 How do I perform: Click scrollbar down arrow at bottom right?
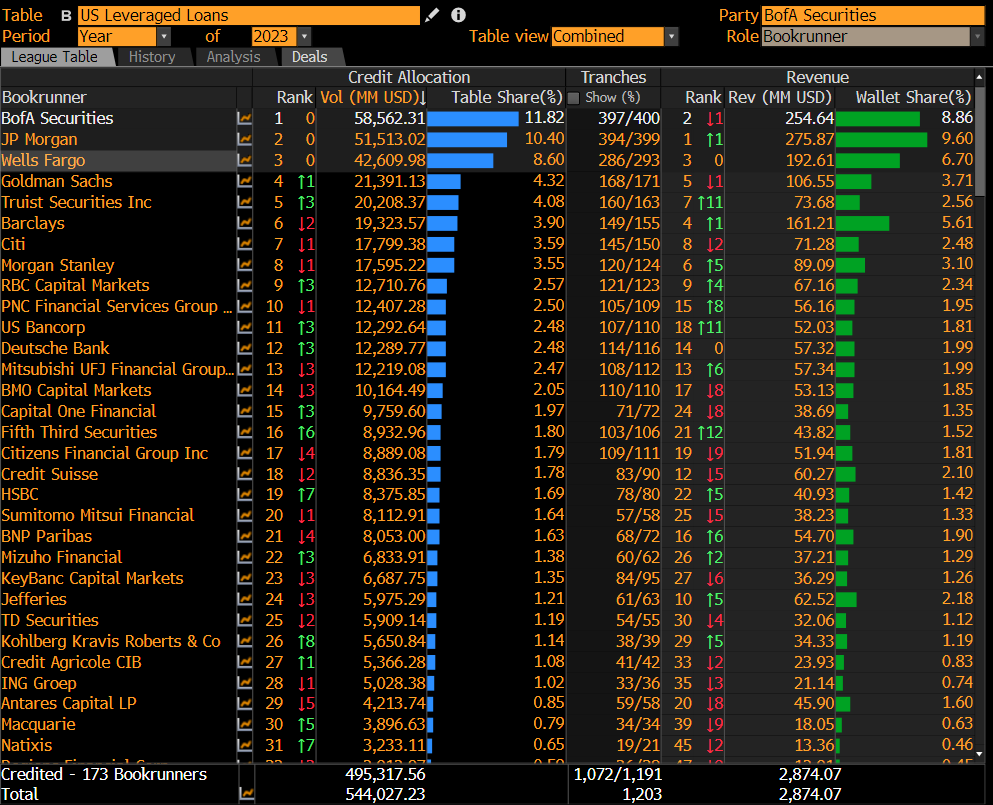[979, 754]
